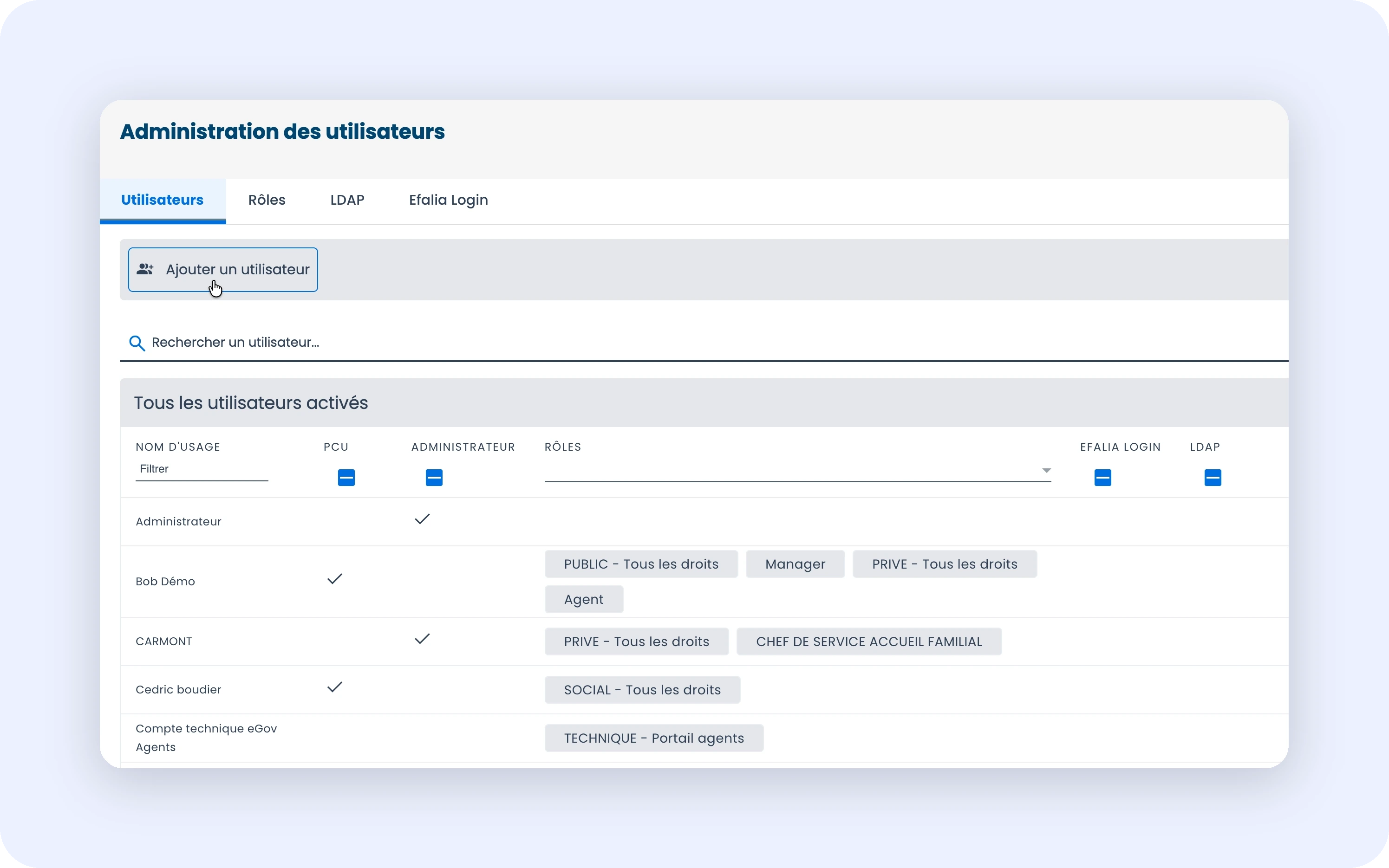Viewport: 1389px width, 868px height.
Task: Click the NOM D'USAGE column header
Action: pyautogui.click(x=178, y=447)
